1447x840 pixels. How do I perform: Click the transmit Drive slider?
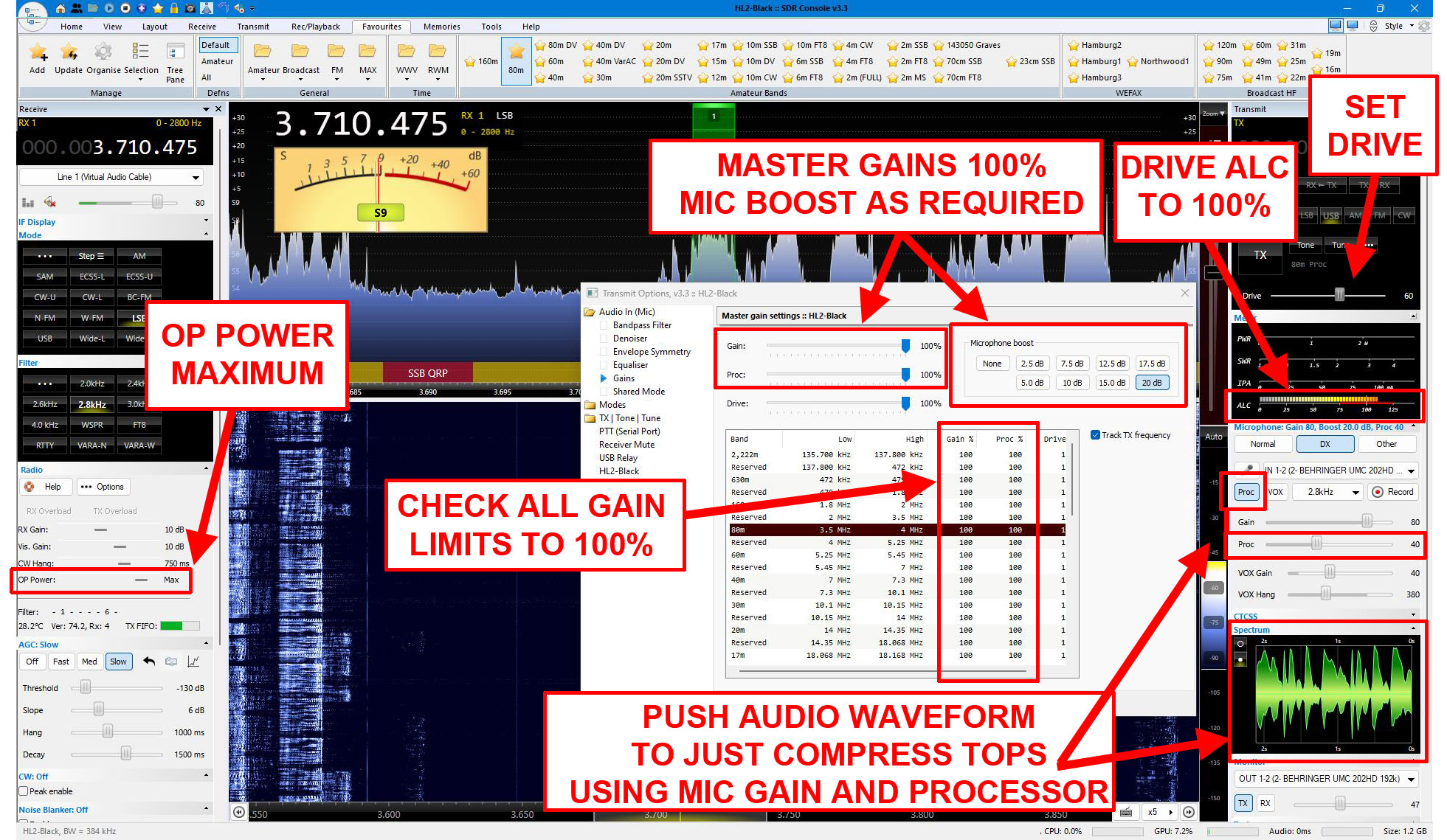pyautogui.click(x=1339, y=296)
